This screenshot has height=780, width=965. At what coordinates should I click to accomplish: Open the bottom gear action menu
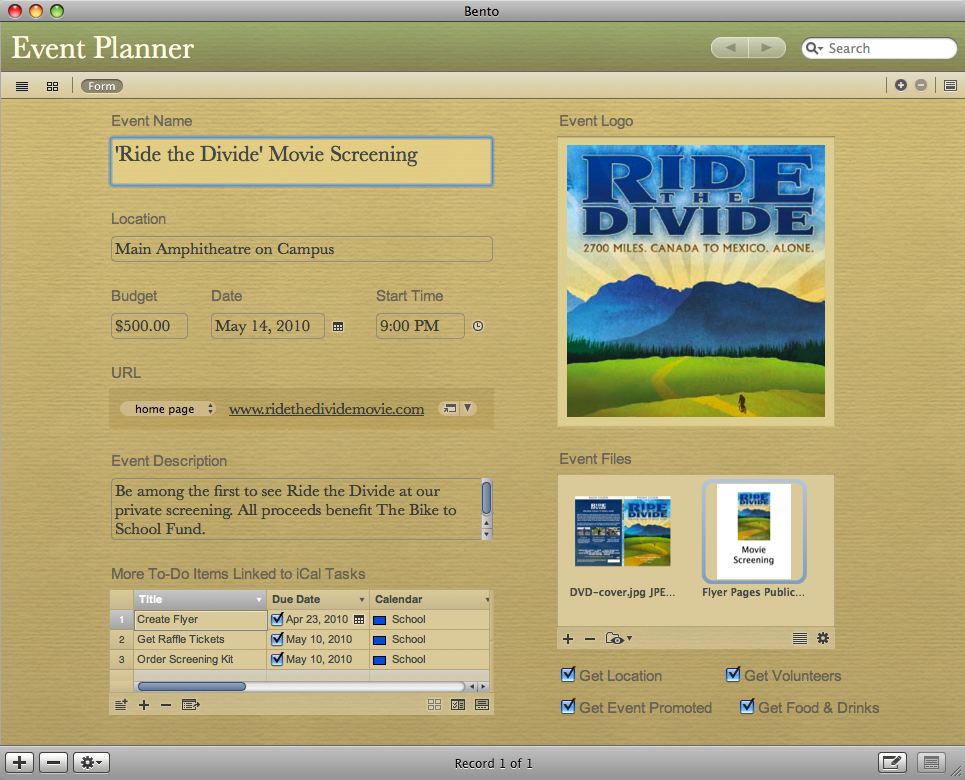click(91, 763)
